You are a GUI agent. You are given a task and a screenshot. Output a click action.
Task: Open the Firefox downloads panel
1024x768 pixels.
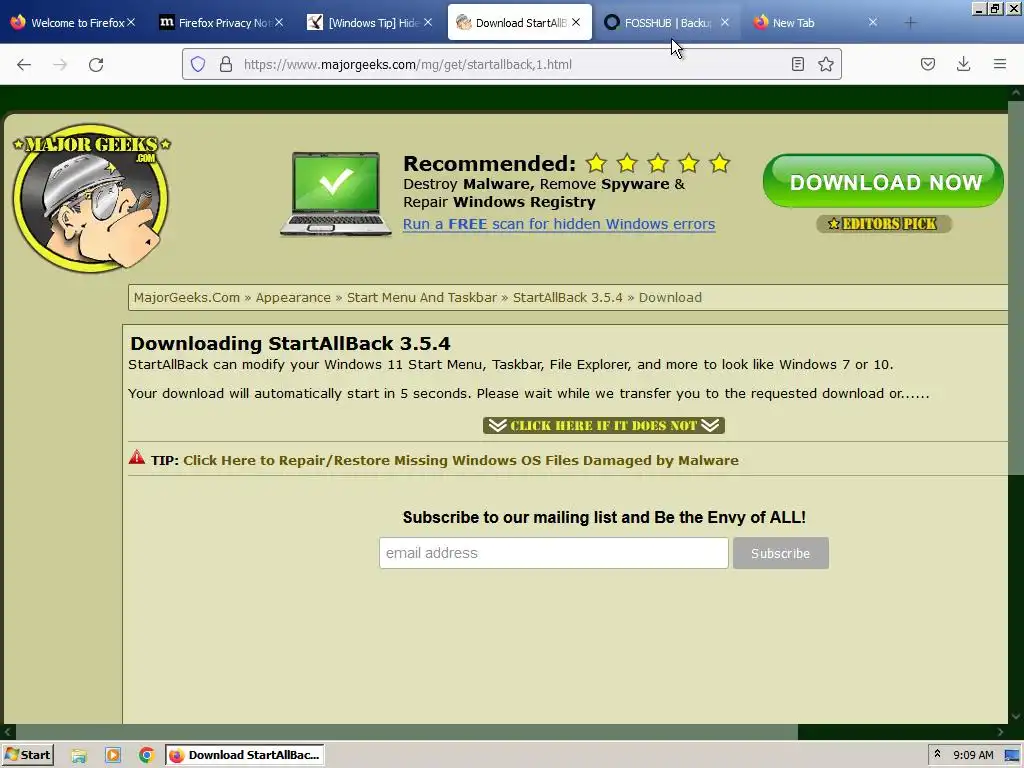(963, 64)
